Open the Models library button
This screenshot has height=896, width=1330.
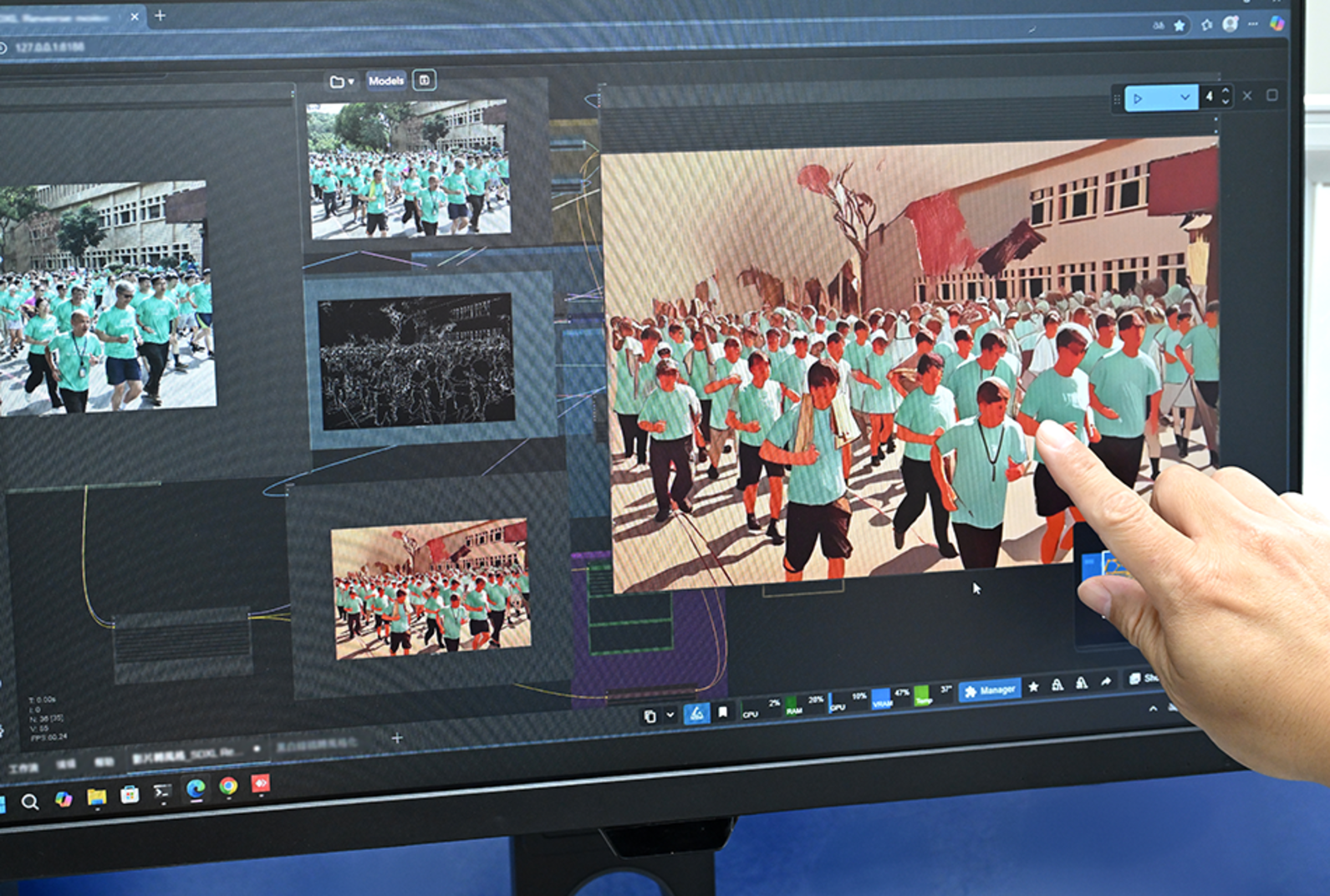[x=385, y=80]
